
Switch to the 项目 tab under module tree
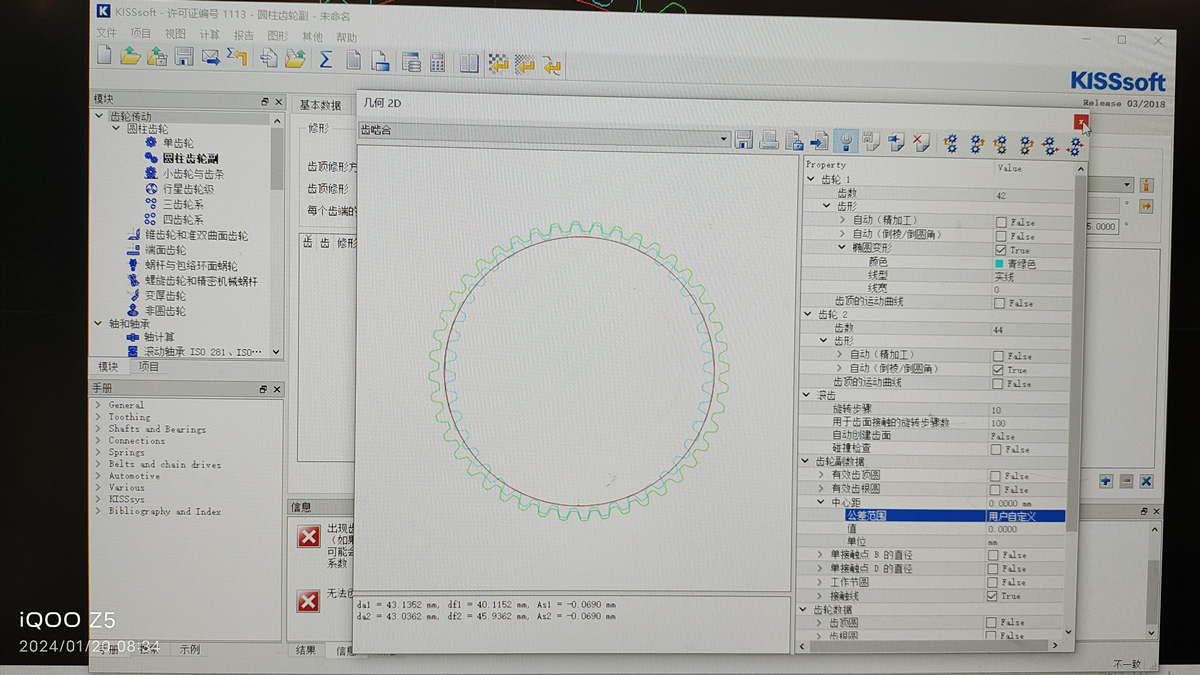pyautogui.click(x=149, y=367)
